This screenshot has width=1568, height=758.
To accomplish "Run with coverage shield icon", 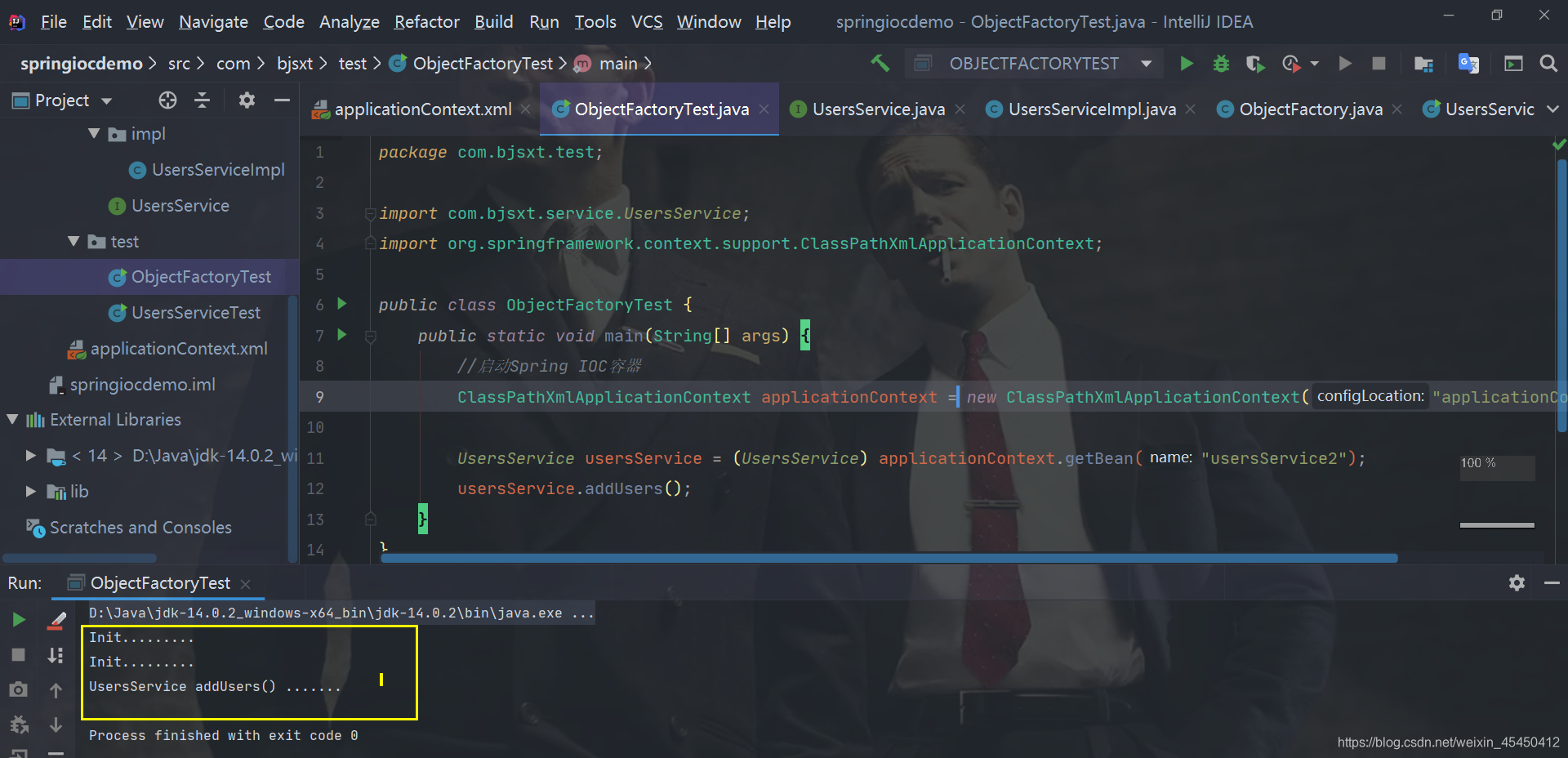I will pyautogui.click(x=1255, y=63).
